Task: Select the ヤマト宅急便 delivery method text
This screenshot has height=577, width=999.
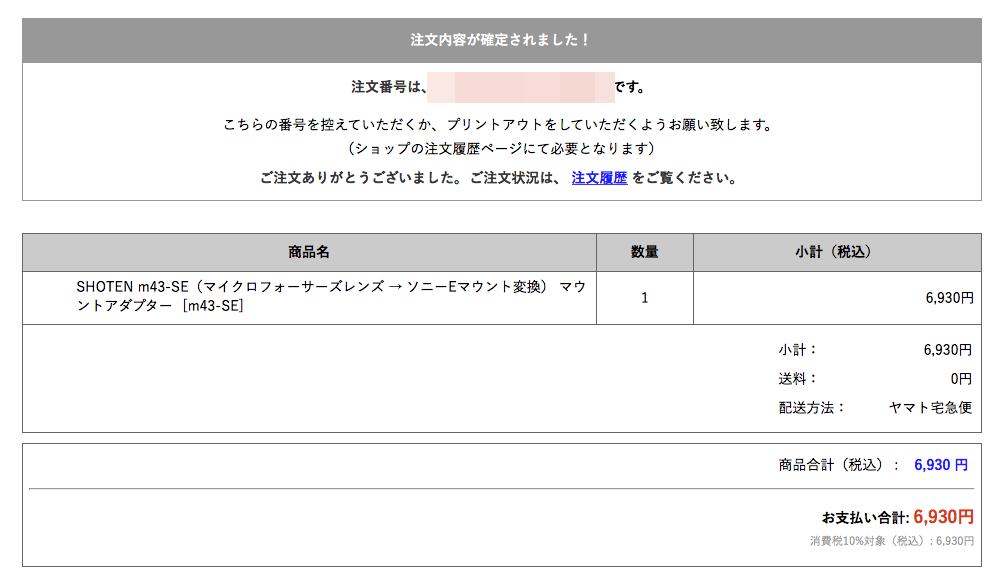Action: pyautogui.click(x=930, y=407)
